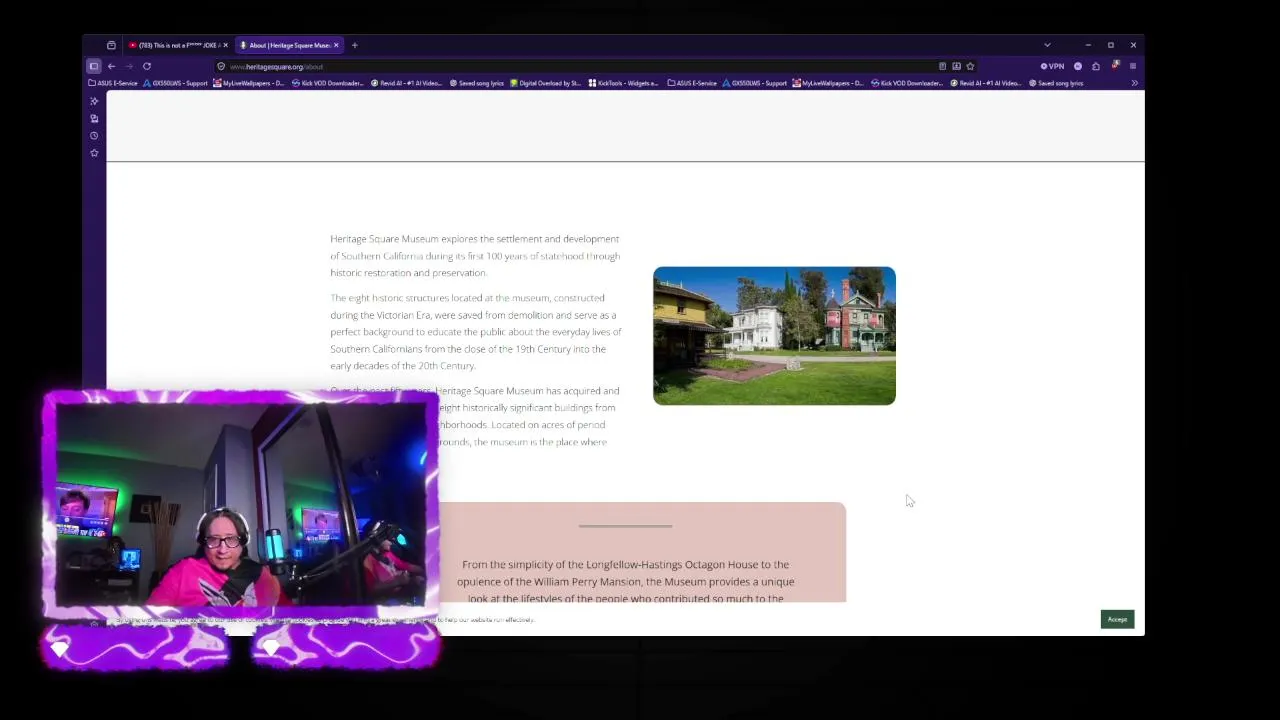This screenshot has height=720, width=1280.
Task: Toggle the sidebar panel button left of Back
Action: point(94,66)
